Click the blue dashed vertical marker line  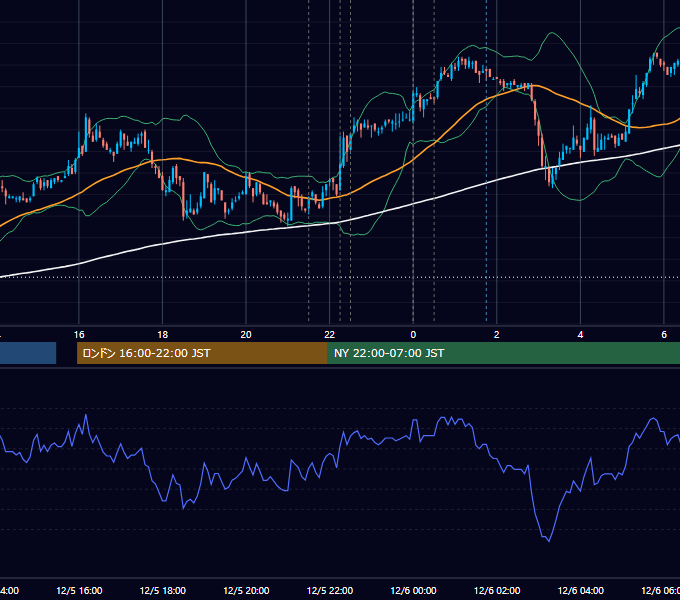486,160
